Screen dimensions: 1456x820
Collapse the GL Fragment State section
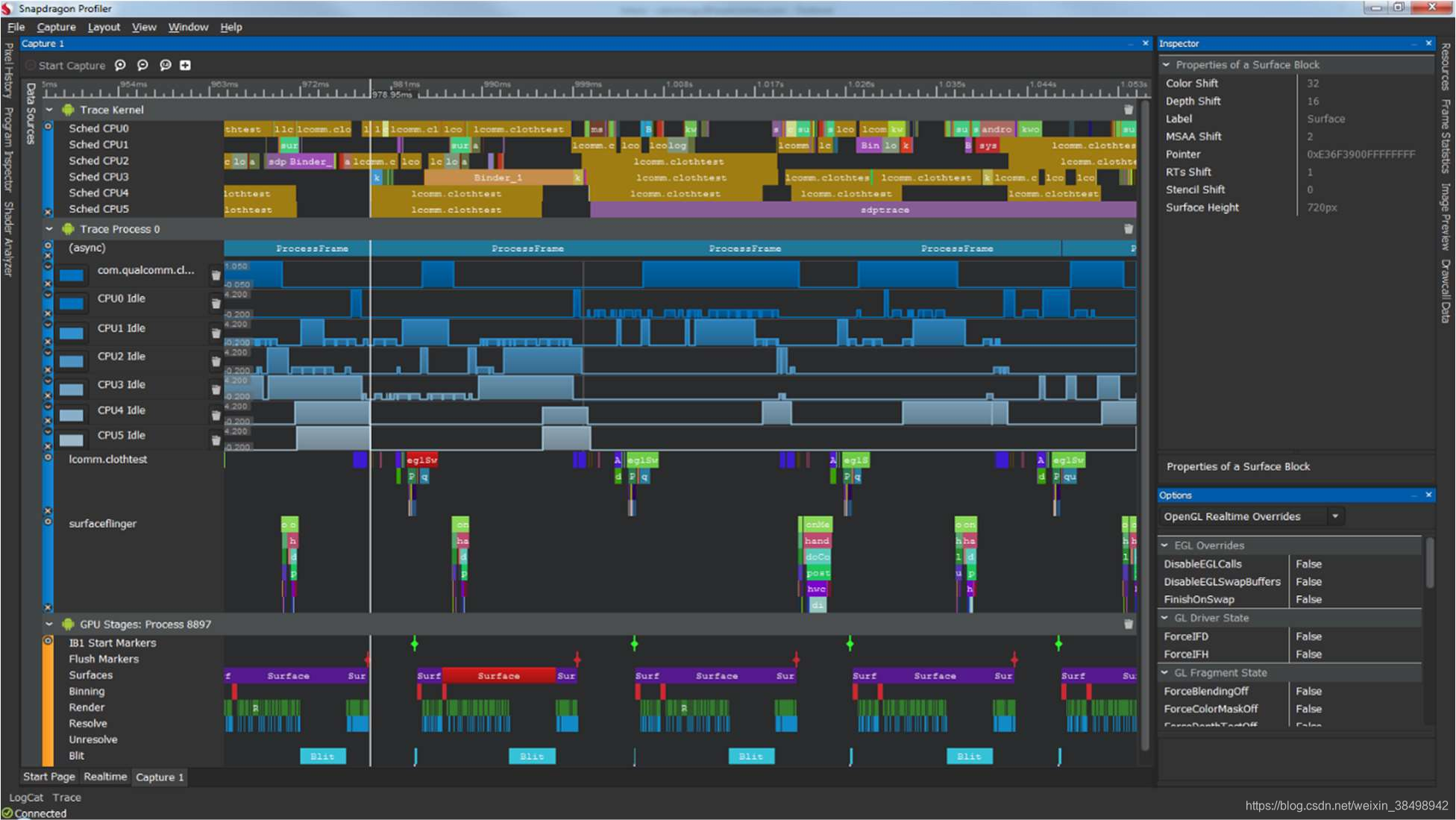click(1165, 673)
